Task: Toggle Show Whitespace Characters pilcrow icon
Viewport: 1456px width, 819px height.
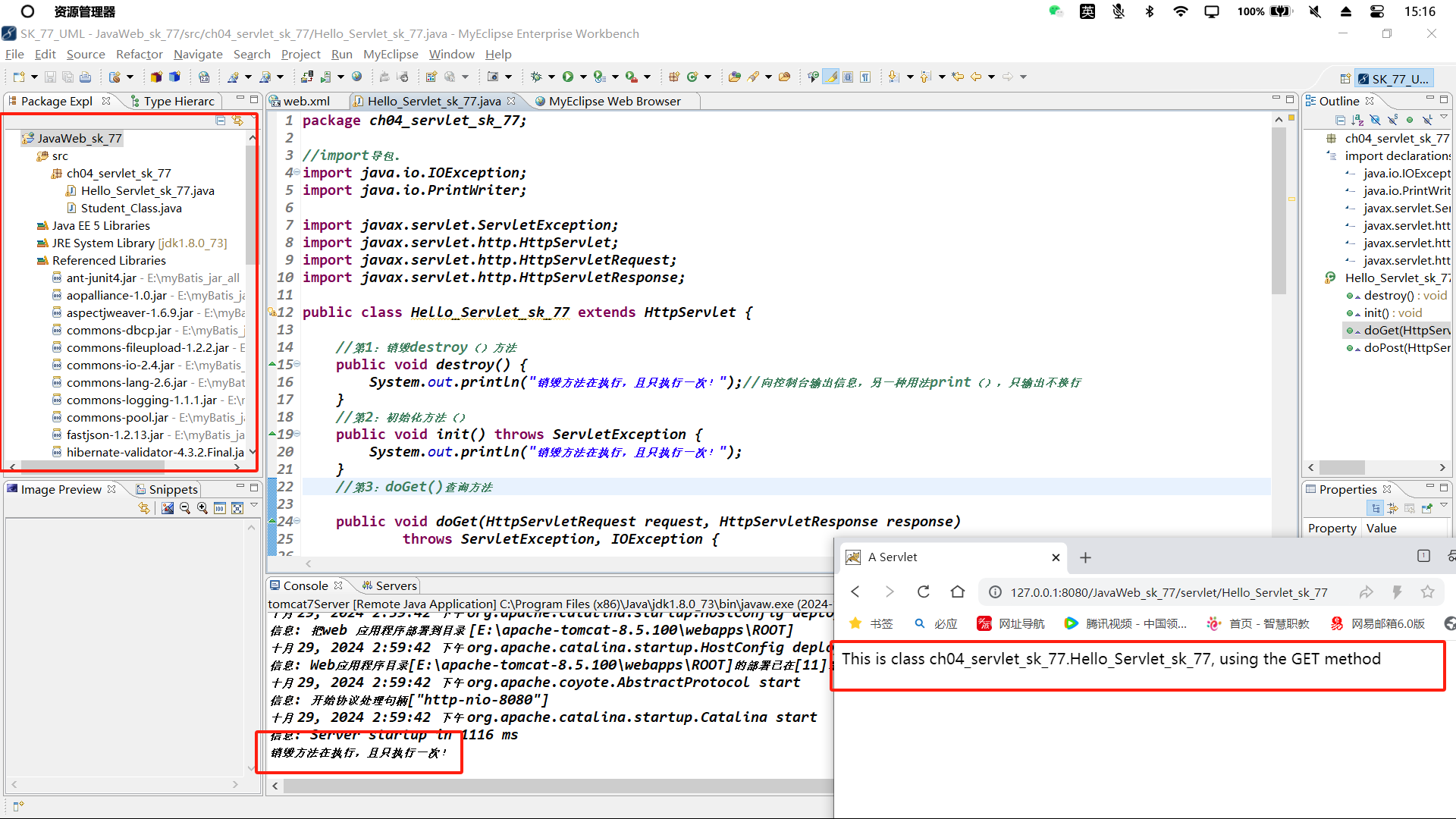Action: click(865, 77)
